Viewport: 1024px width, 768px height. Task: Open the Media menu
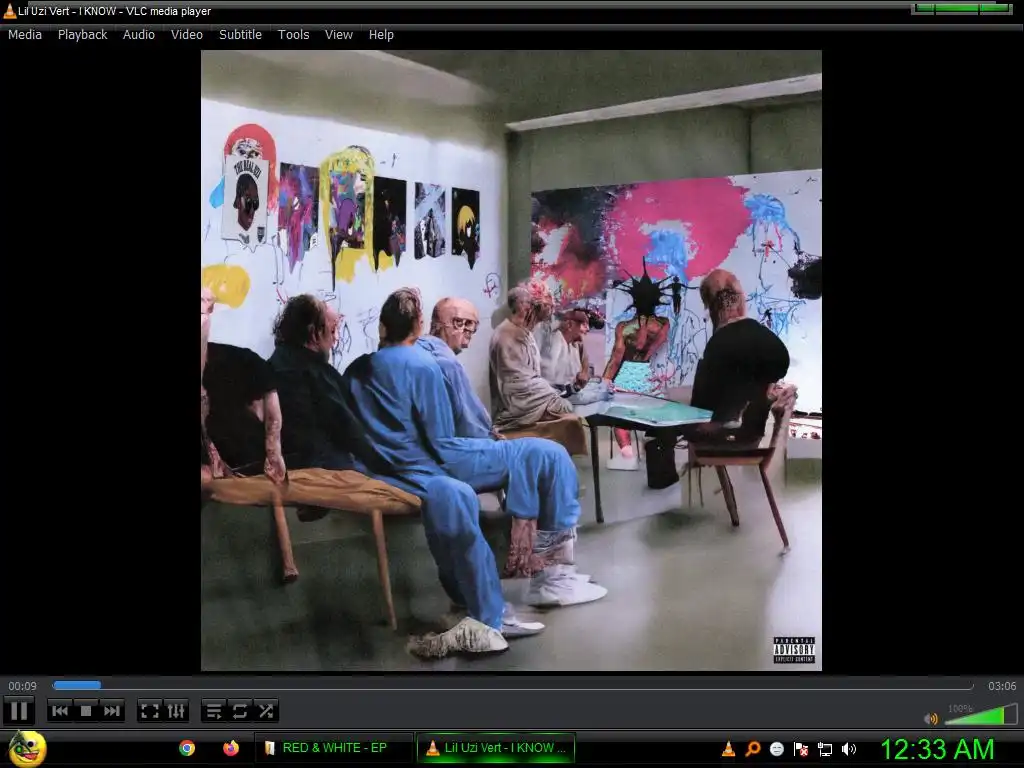coord(25,35)
